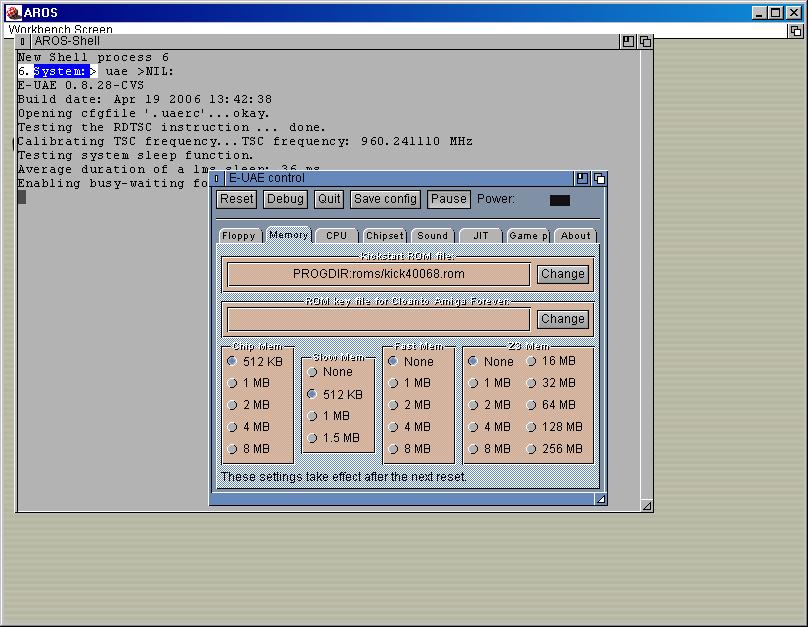Click the Reset button

pos(237,199)
